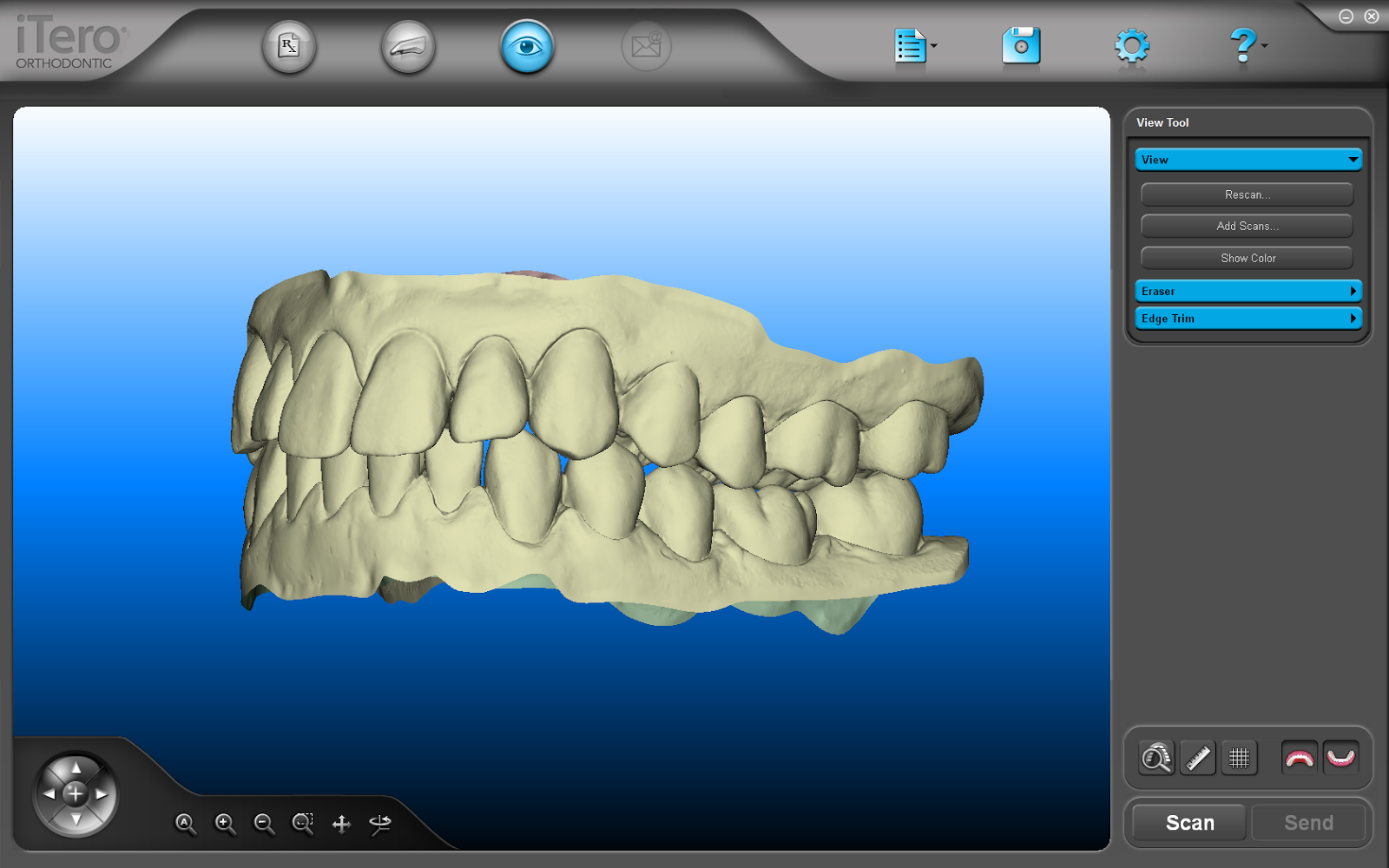The image size is (1389, 868).
Task: Expand the help menu dropdown arrow
Action: coord(1264,46)
